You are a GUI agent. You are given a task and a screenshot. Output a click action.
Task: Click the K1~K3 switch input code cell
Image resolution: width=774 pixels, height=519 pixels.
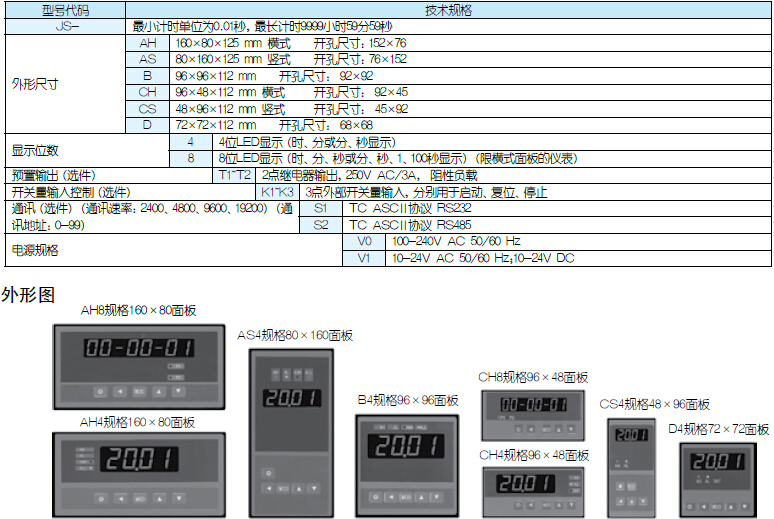pyautogui.click(x=277, y=192)
